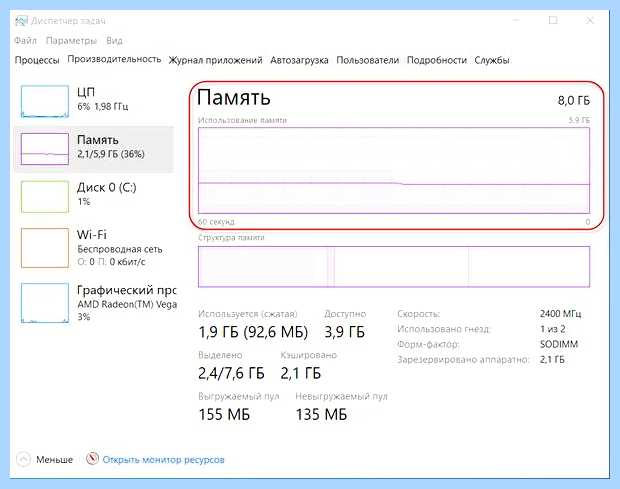This screenshot has height=489, width=620.
Task: Click the Беспроводная сеть text
Action: (x=120, y=249)
